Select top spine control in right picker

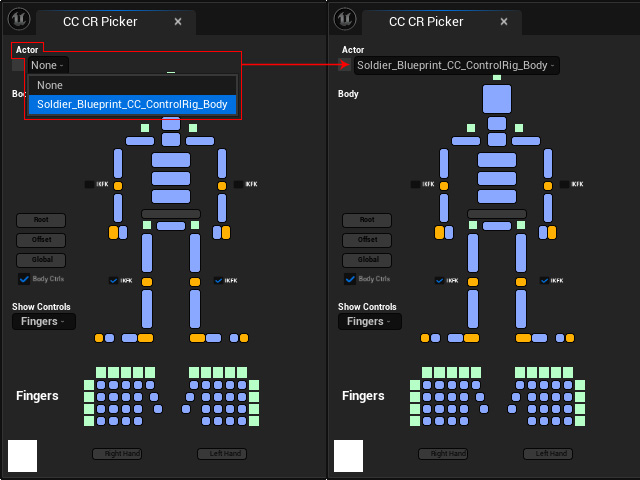[x=497, y=160]
